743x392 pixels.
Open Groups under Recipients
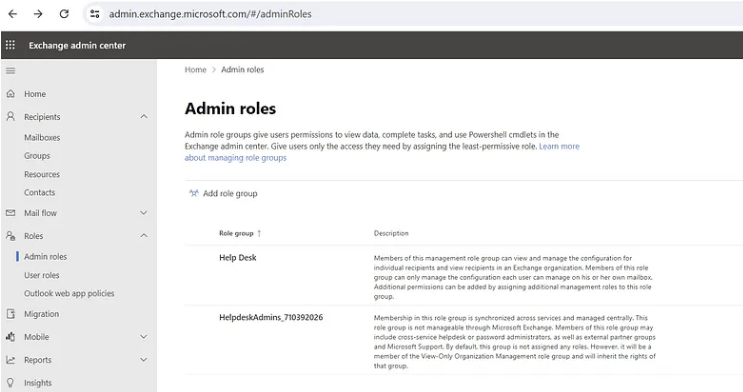coord(37,155)
